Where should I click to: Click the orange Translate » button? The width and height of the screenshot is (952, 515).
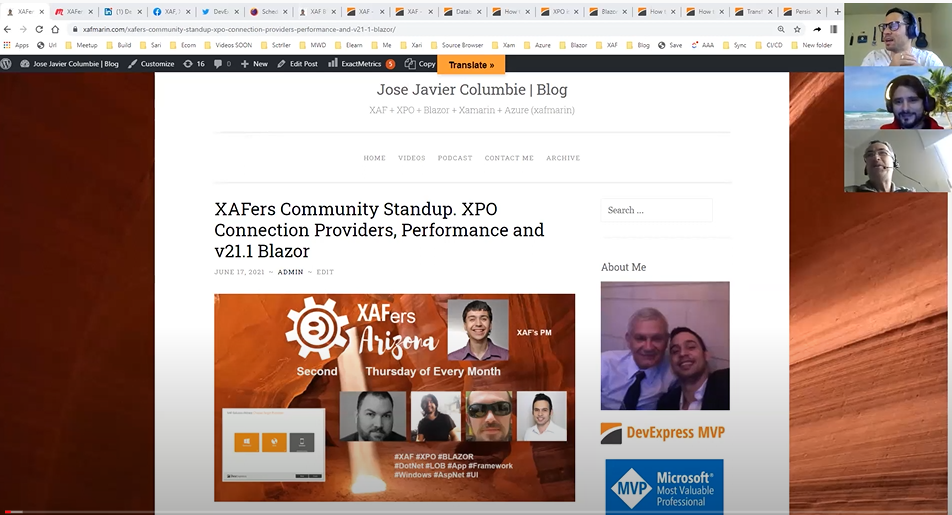click(471, 64)
